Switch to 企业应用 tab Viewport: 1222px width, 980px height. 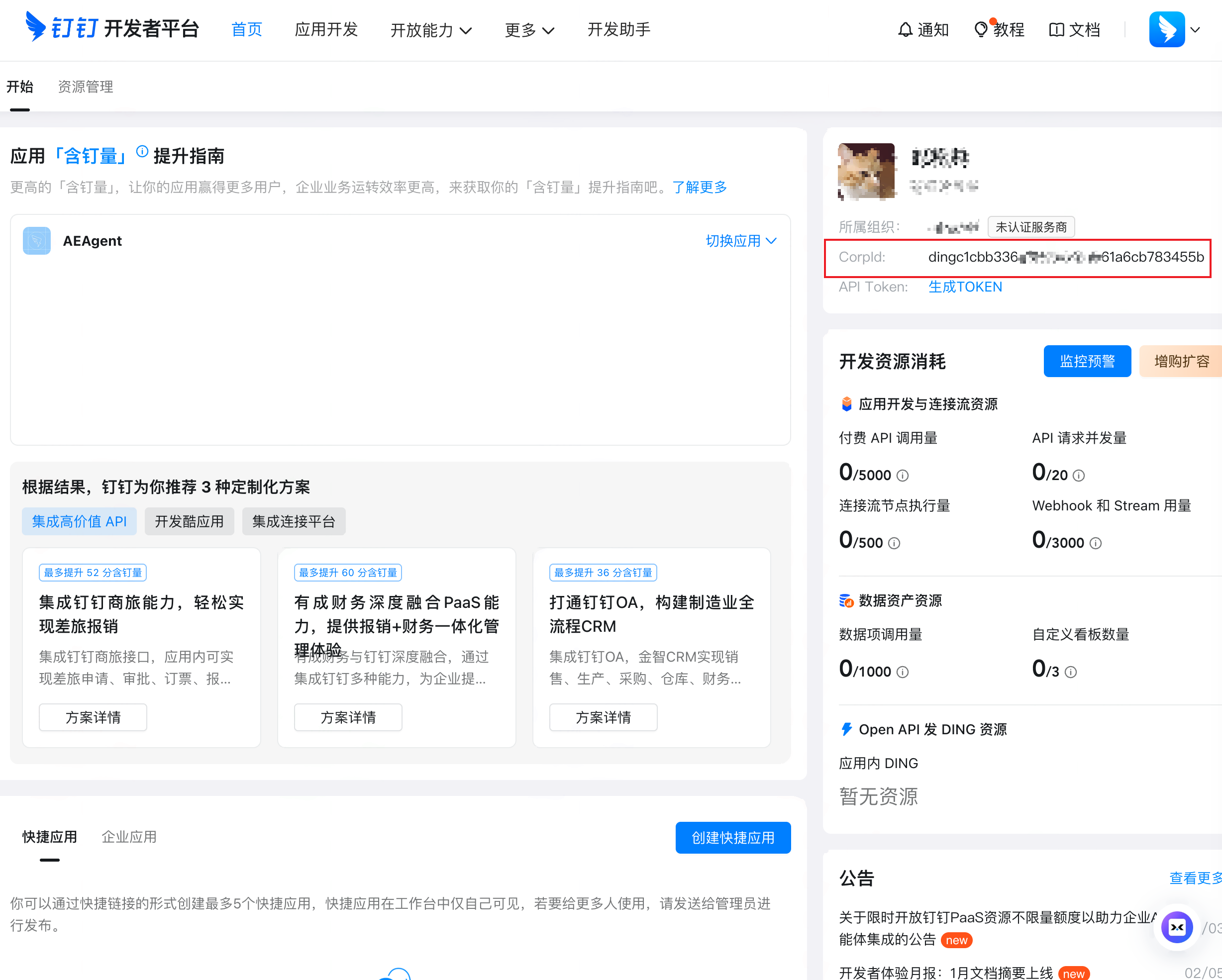coord(129,837)
